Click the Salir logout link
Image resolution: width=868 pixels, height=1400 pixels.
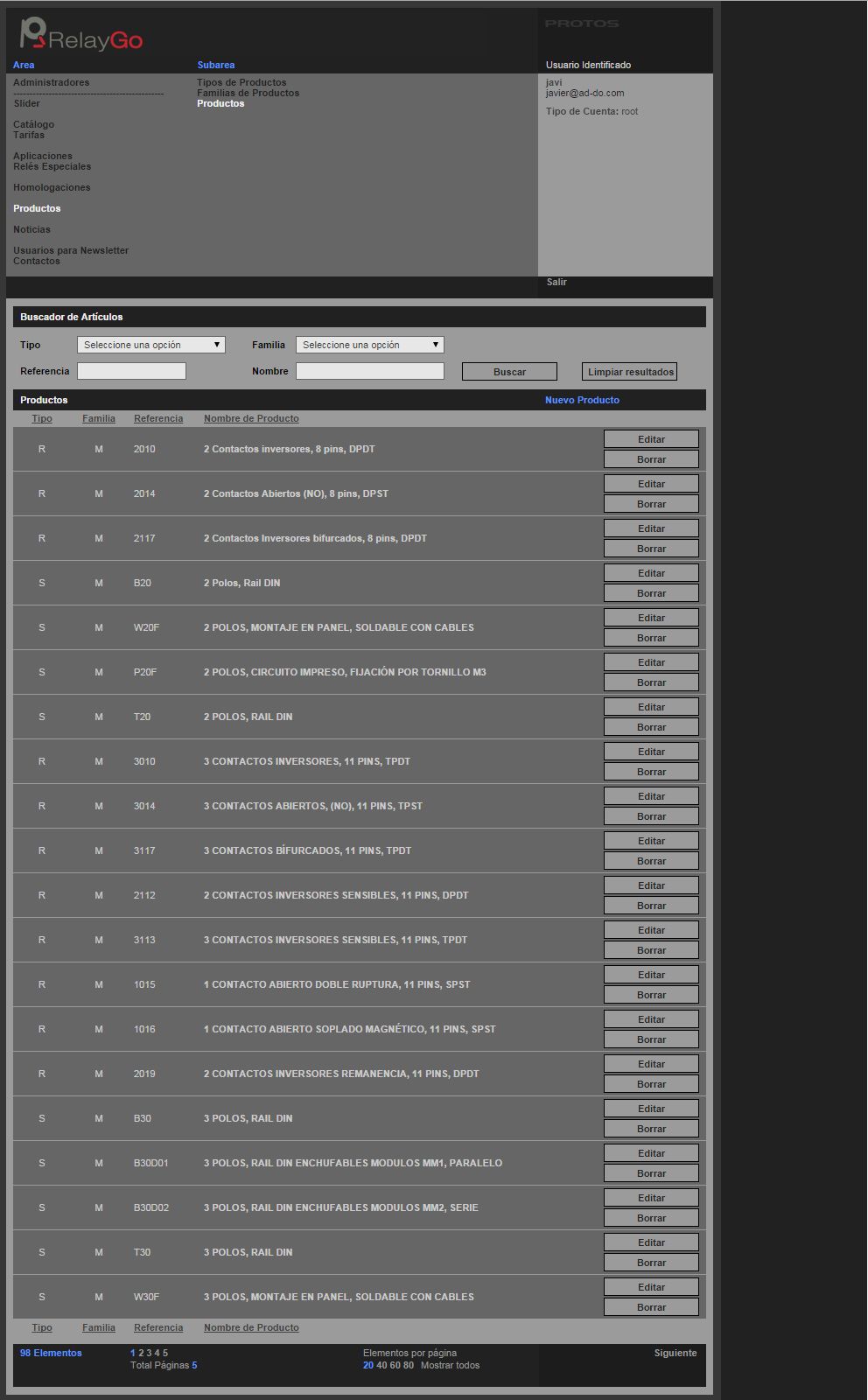tap(556, 282)
